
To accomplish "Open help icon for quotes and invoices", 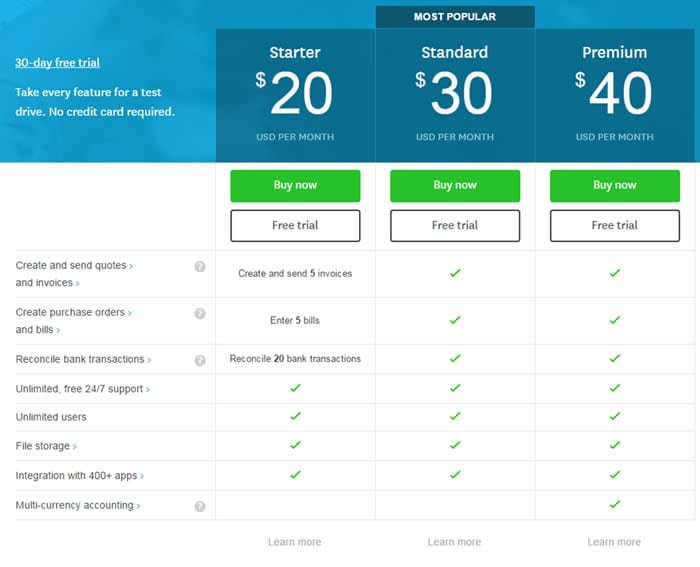I will pyautogui.click(x=200, y=267).
